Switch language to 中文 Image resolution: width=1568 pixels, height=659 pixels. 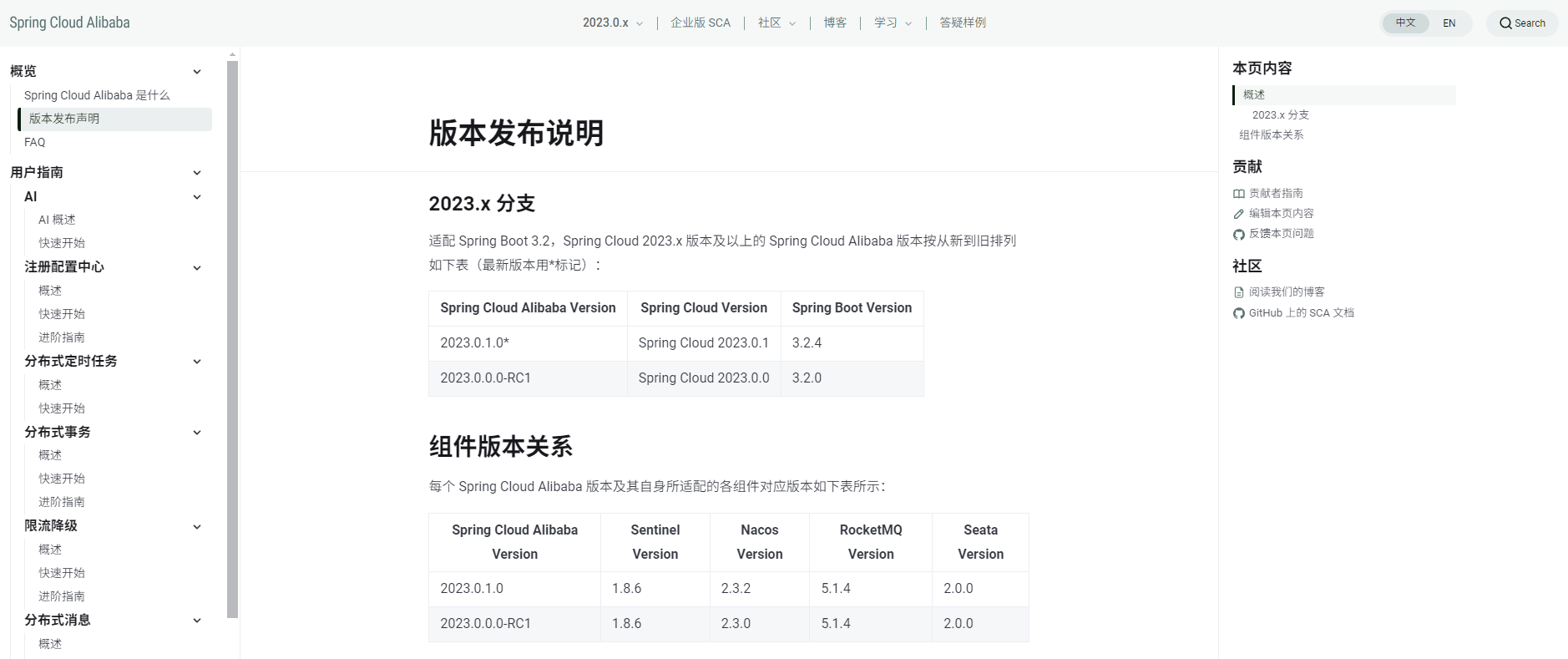coord(1406,23)
